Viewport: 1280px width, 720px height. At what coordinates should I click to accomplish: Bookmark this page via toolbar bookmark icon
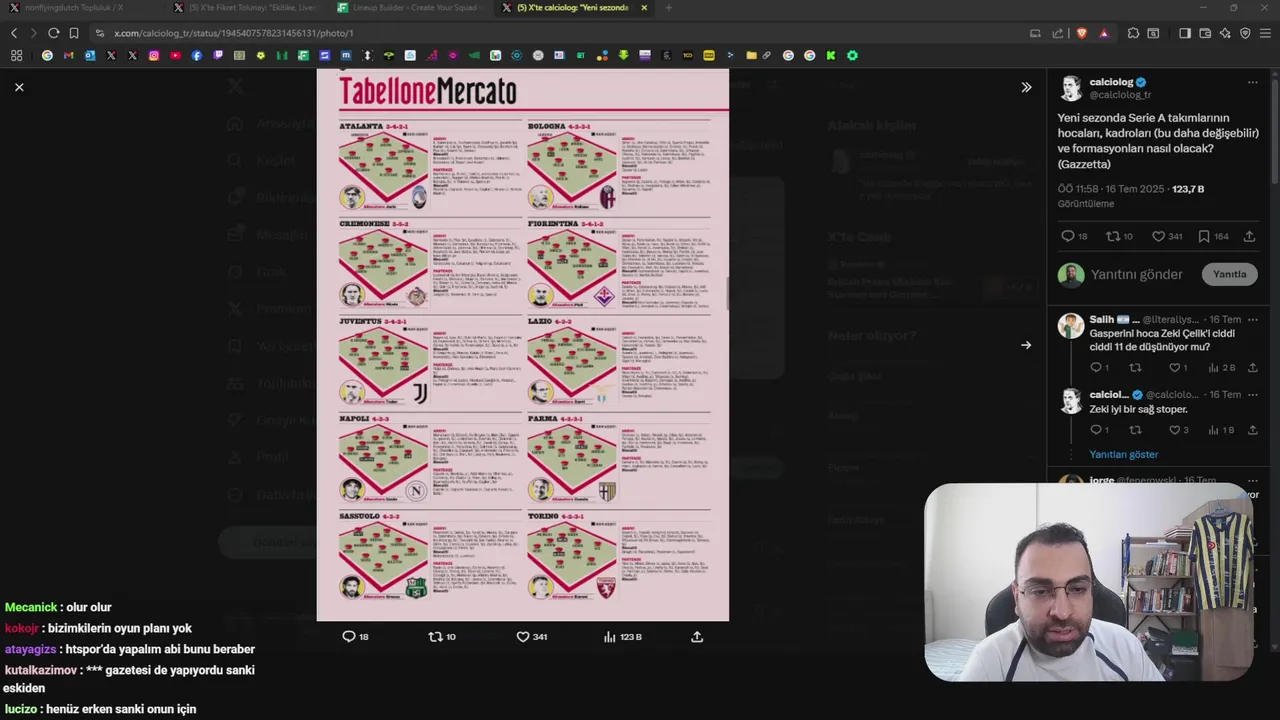click(x=74, y=33)
